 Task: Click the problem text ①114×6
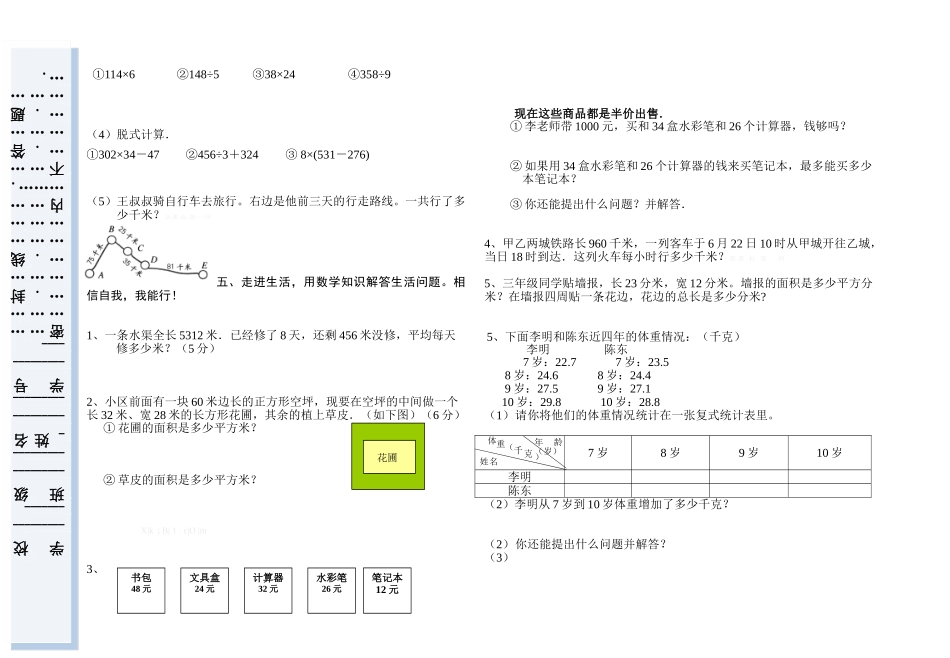[114, 75]
